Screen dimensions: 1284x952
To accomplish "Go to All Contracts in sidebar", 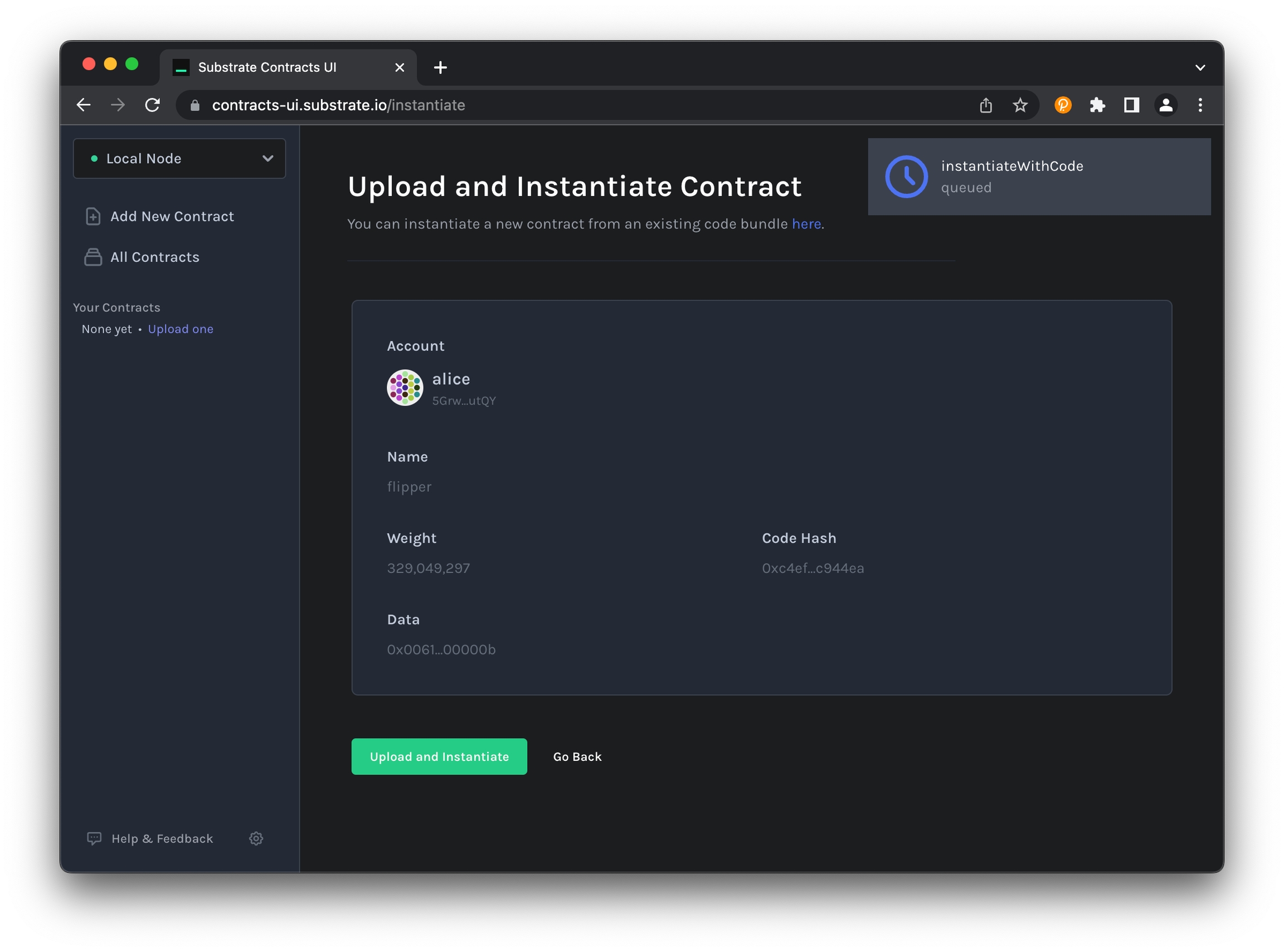I will [154, 257].
